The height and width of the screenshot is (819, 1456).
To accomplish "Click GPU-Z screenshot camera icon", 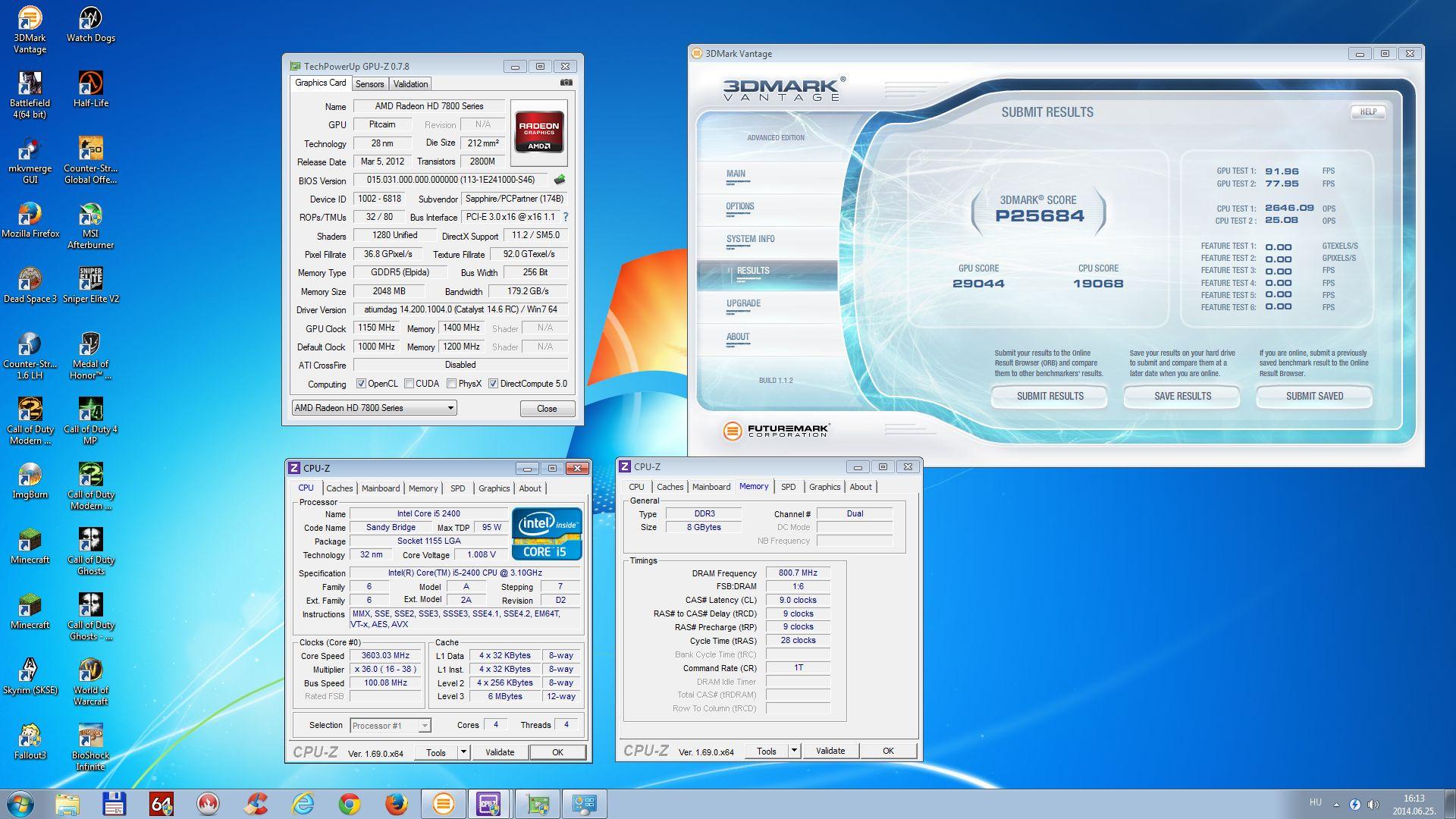I will (x=566, y=83).
